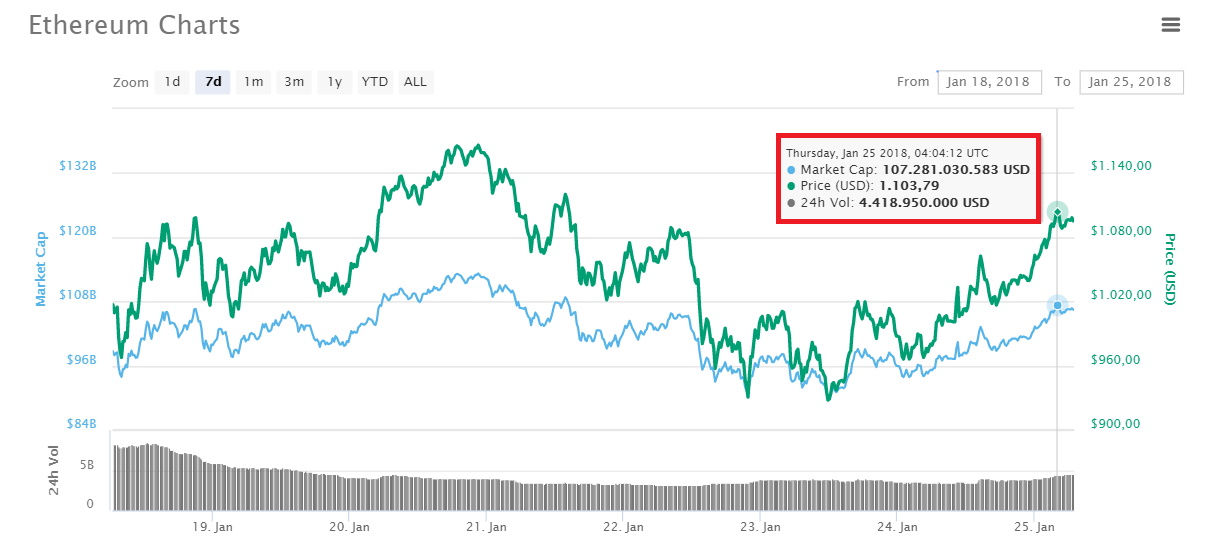Choose the YTD zoom option
The height and width of the screenshot is (558, 1219).
tap(375, 82)
